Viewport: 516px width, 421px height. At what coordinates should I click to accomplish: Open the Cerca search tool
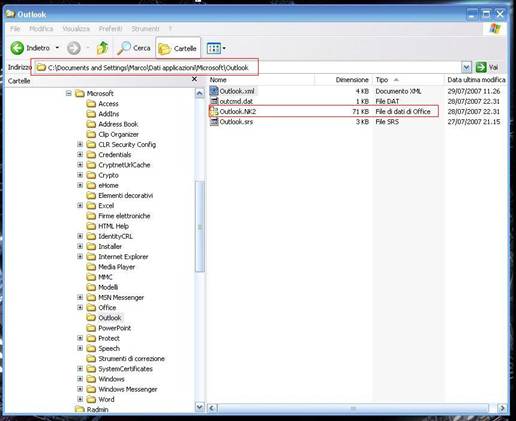134,48
